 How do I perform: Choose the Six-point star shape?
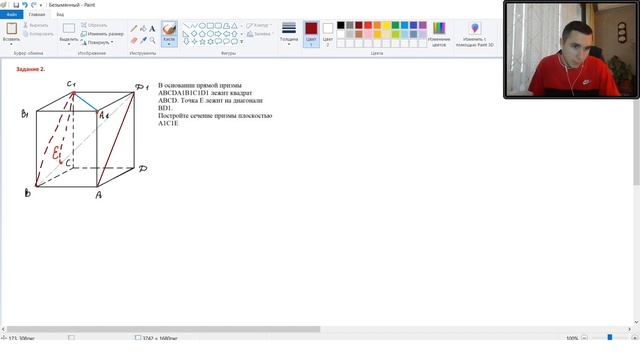210,42
